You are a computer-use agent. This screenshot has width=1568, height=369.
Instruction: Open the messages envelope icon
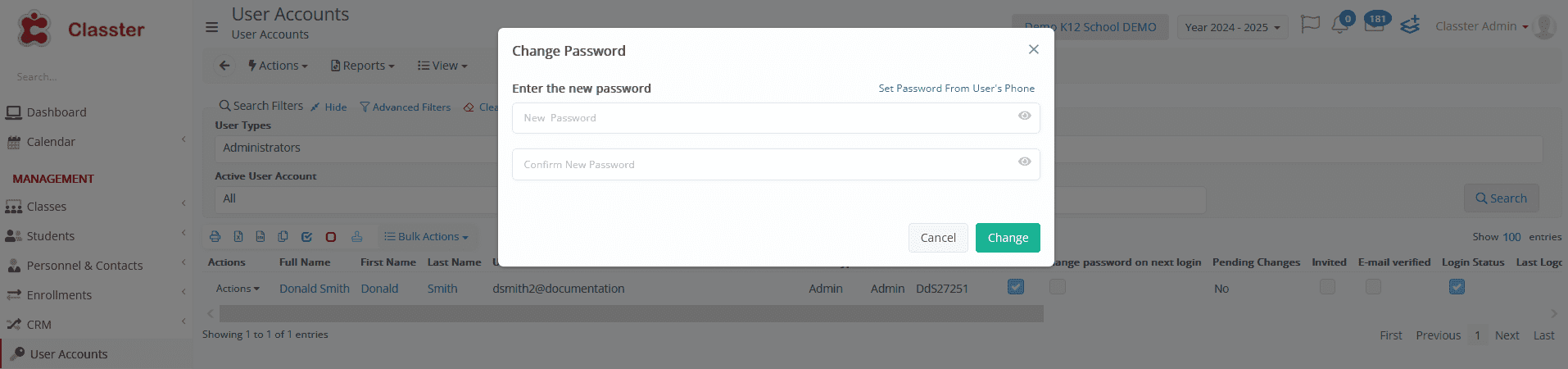[1374, 25]
